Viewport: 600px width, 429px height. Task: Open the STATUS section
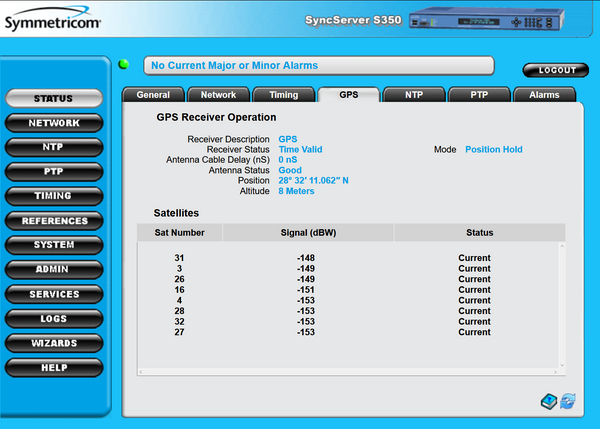[54, 98]
